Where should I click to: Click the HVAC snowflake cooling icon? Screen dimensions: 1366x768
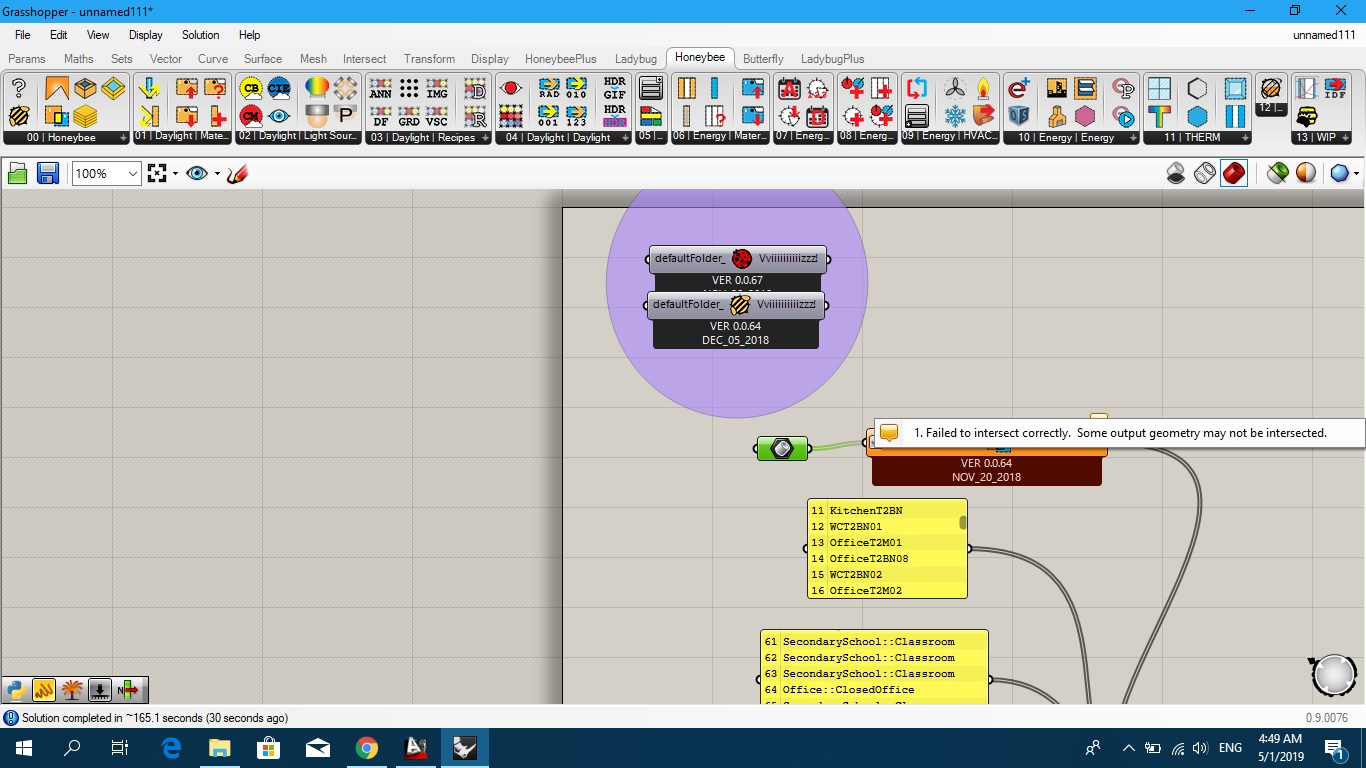tap(955, 116)
